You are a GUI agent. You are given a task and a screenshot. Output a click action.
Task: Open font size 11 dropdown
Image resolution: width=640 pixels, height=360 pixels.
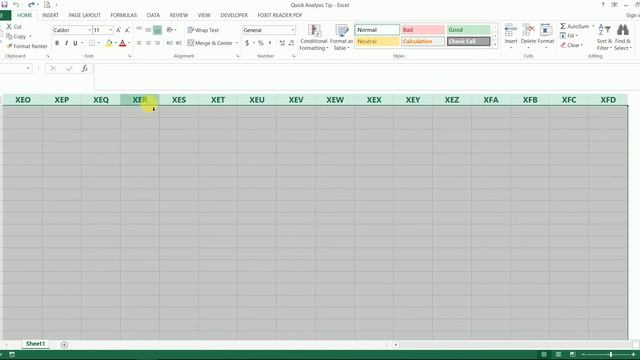110,30
